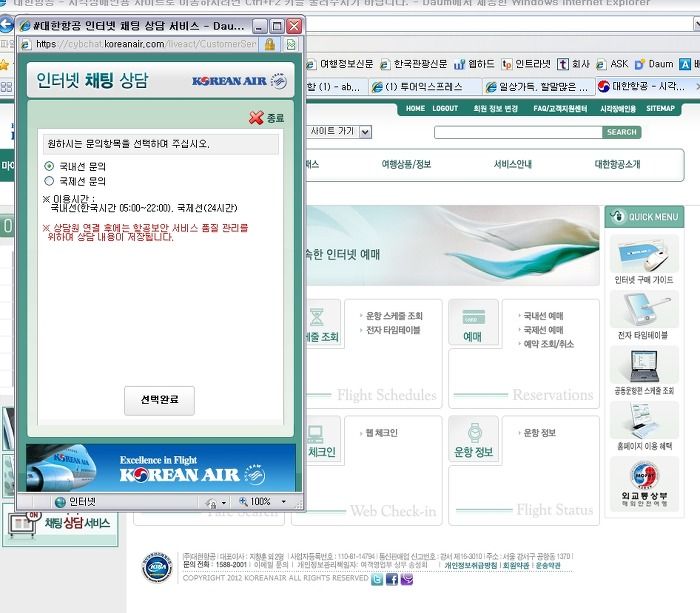
Task: Click the 선택완료 button
Action: tap(159, 400)
